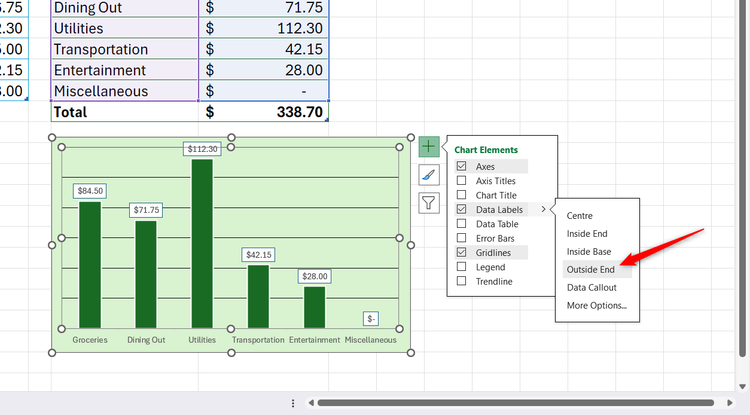Expand the Data Labels submenu arrow
This screenshot has width=750, height=415.
[x=543, y=209]
